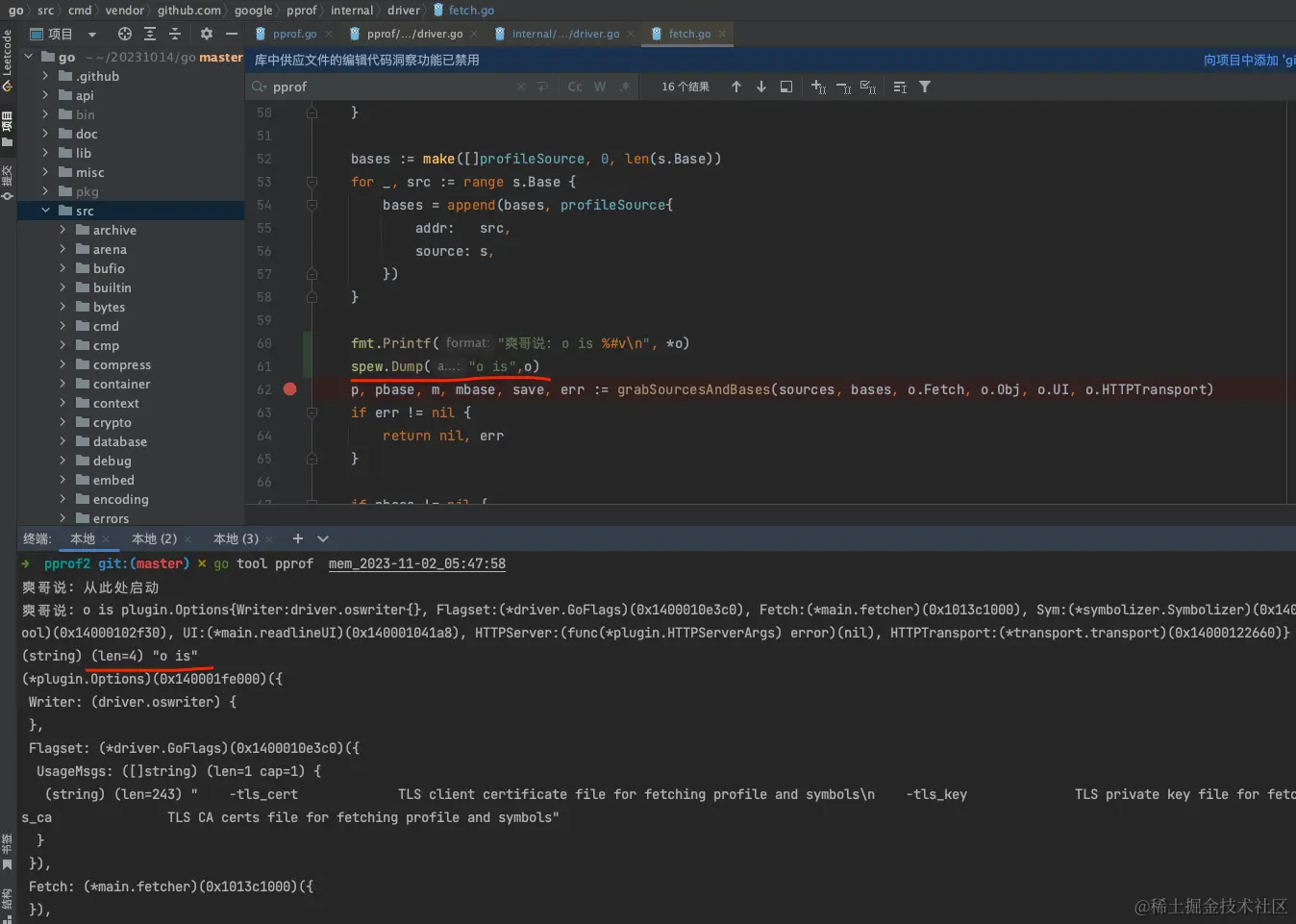Switch to terminal tab 本地 (3)
1296x924 pixels.
236,538
